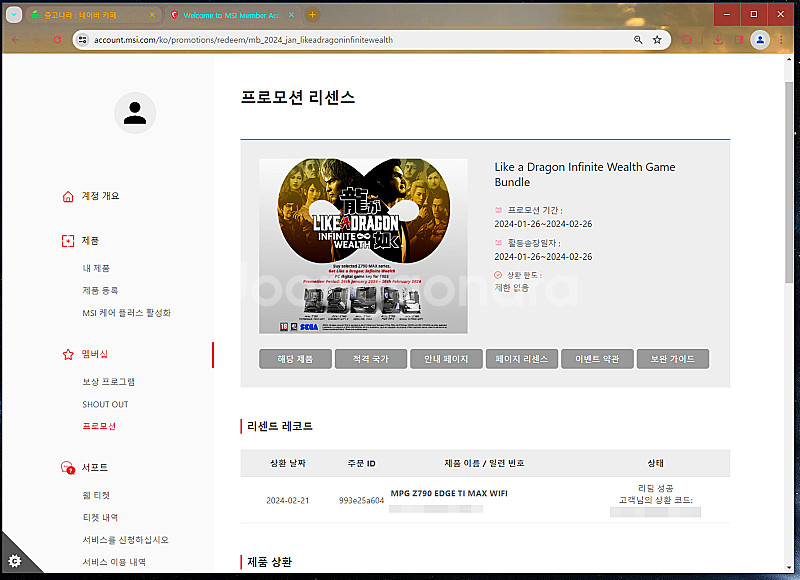Click the date 2024-02-21 cell
Screen dimensions: 800x580
(x=288, y=500)
